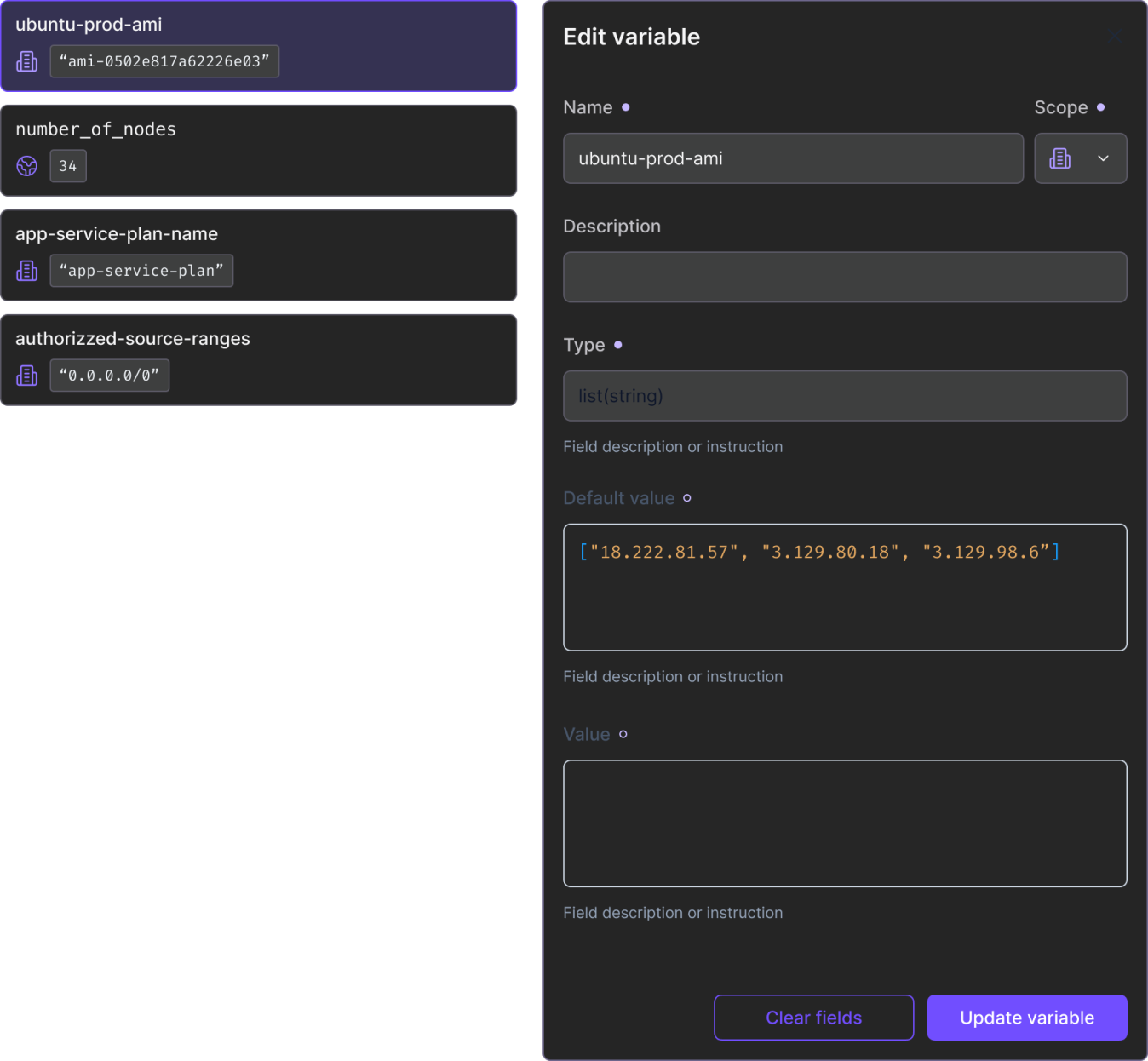Click the Default value editor with IP list
This screenshot has height=1061, width=1148.
click(x=844, y=588)
